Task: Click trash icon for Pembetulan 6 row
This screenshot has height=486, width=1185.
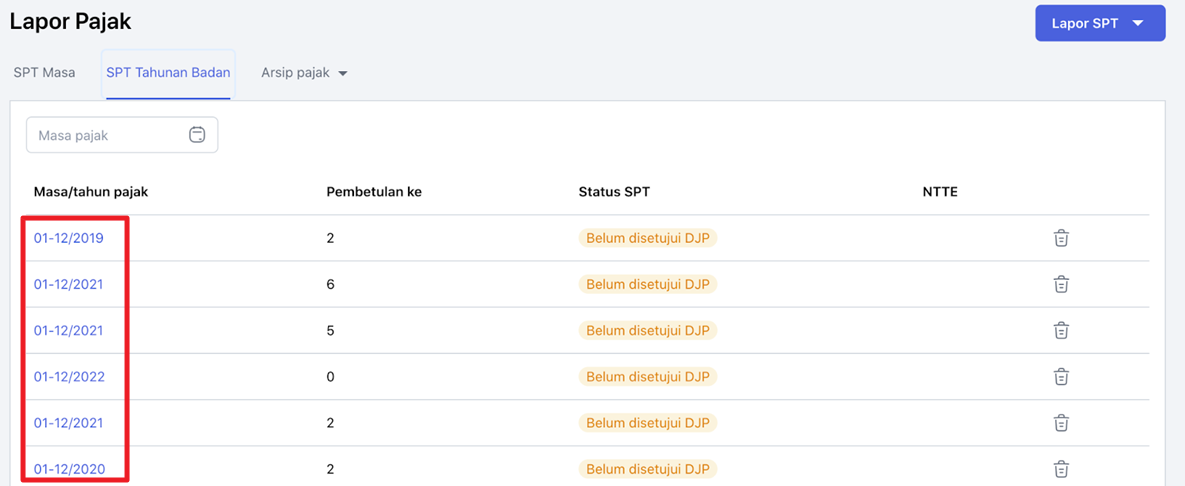Action: coord(1061,284)
